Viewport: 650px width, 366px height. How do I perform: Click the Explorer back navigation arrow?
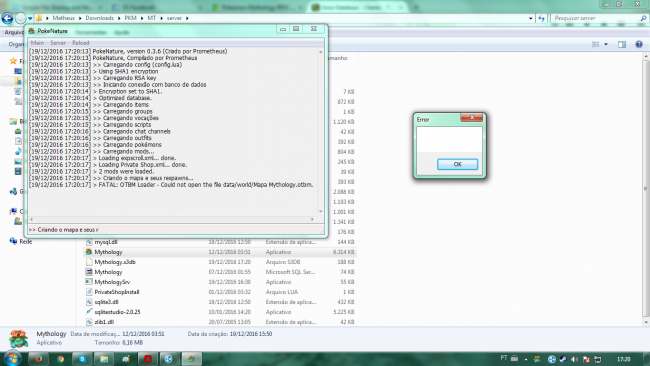pyautogui.click(x=7, y=18)
